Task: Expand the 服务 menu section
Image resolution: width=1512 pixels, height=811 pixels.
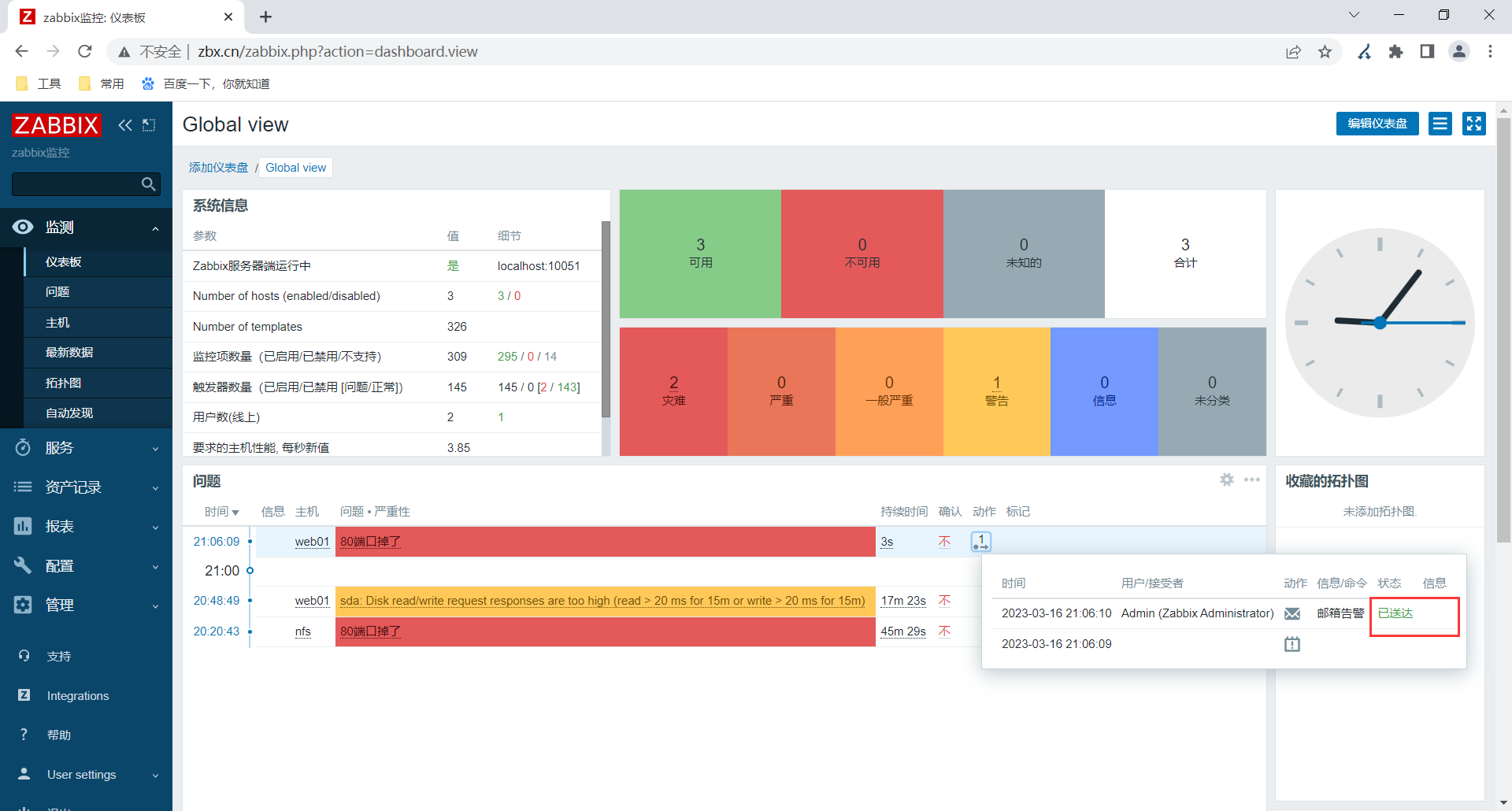Action: pyautogui.click(x=155, y=449)
